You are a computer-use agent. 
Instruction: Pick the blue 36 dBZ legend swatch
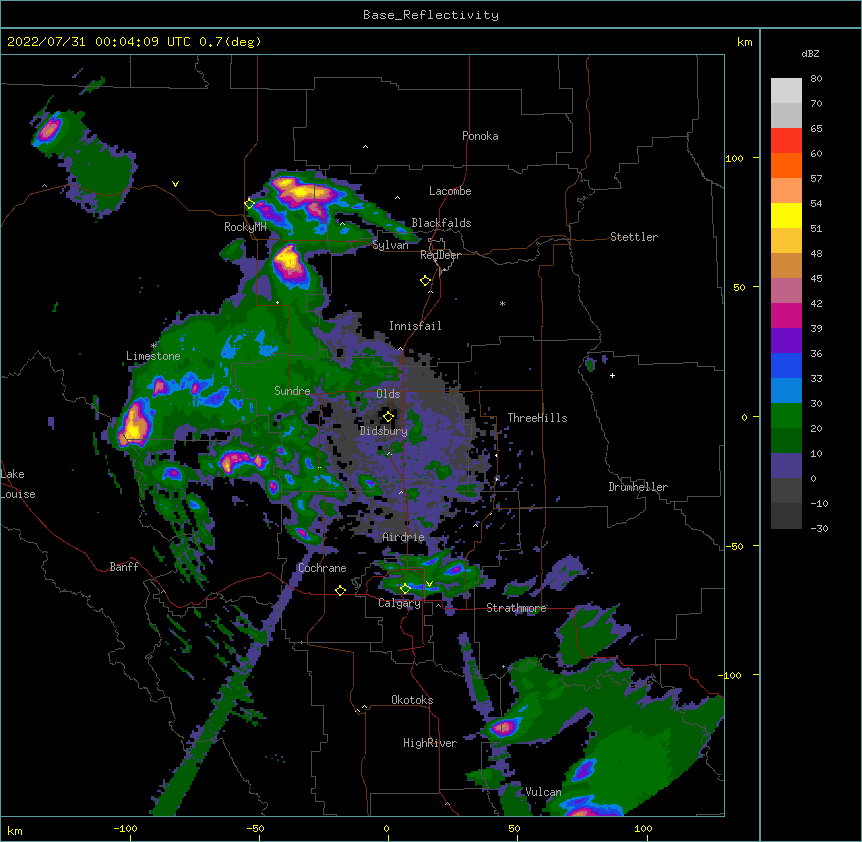click(786, 365)
